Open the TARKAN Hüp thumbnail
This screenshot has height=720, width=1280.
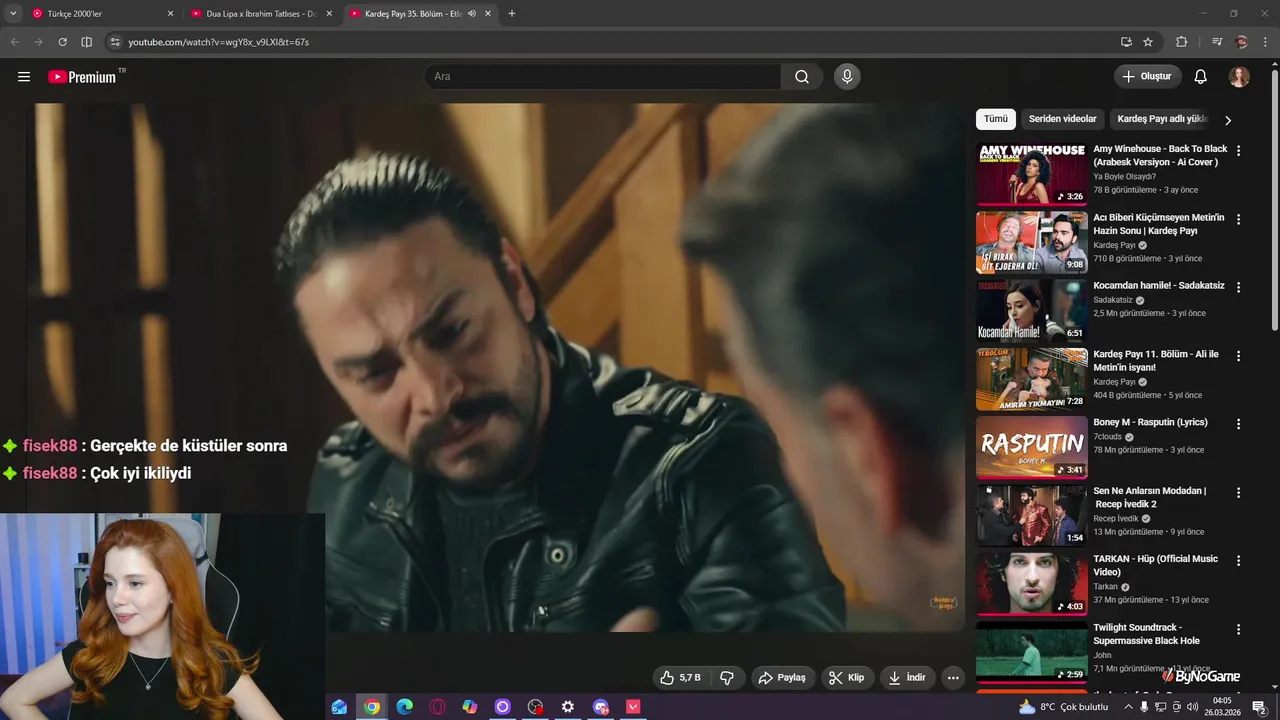tap(1032, 584)
